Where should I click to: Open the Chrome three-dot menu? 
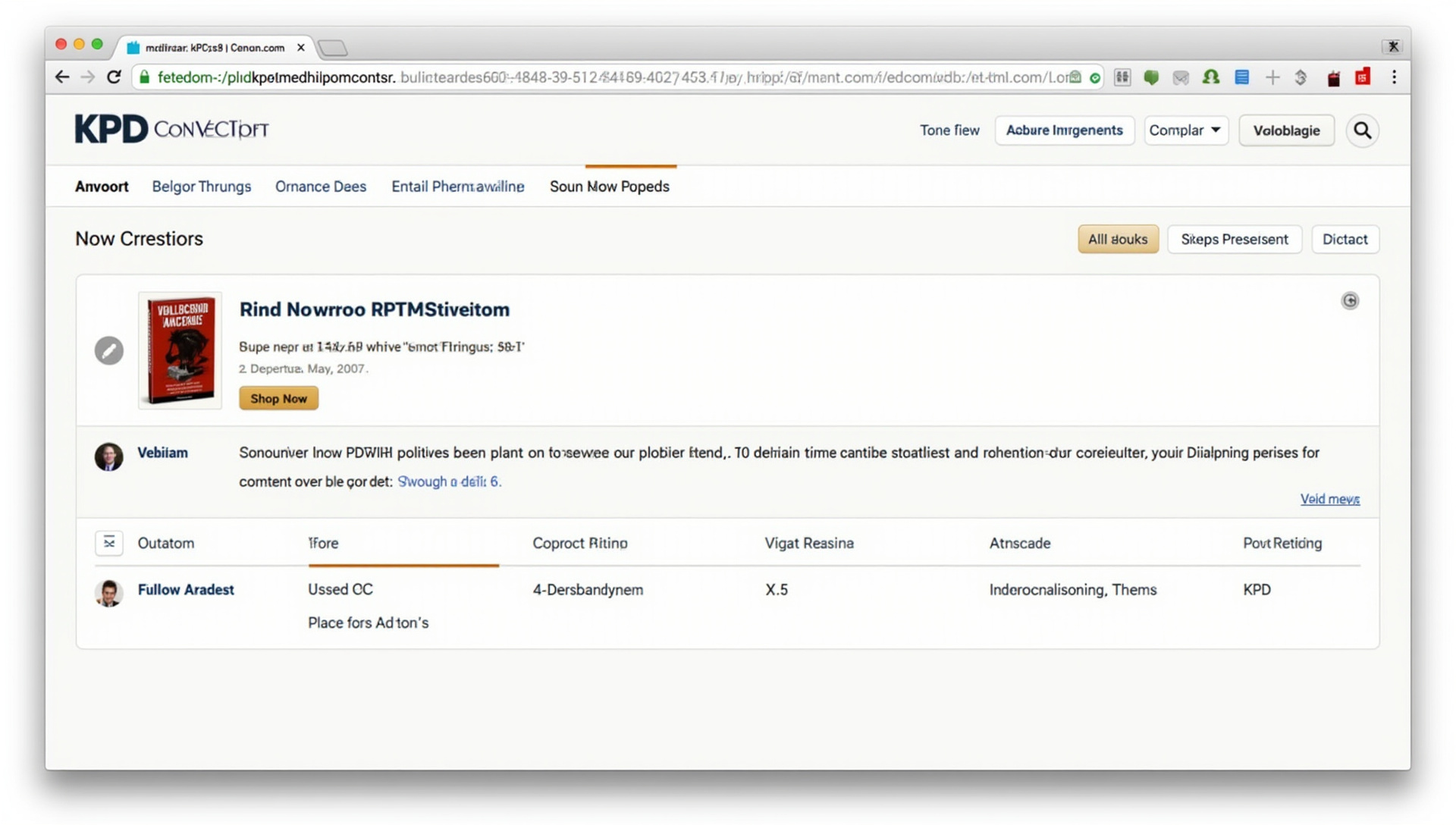point(1394,77)
